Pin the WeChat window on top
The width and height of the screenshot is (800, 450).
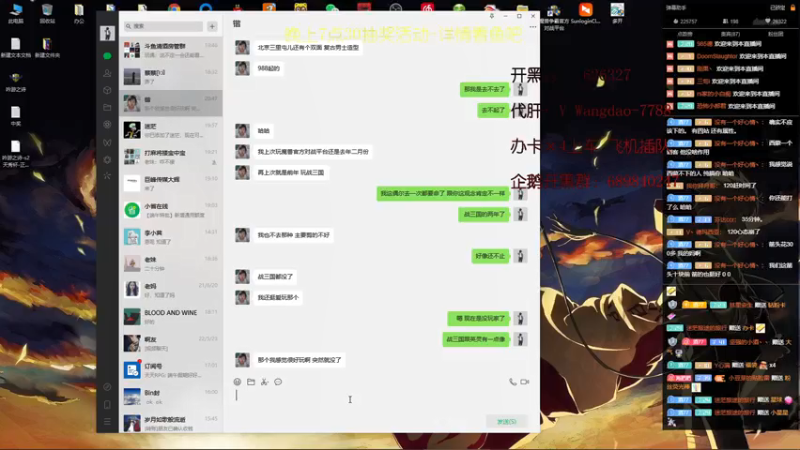pyautogui.click(x=492, y=16)
